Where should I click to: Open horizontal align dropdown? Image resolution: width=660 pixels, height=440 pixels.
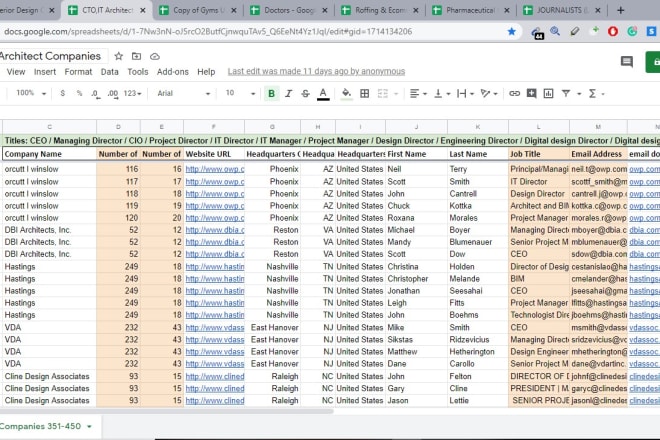point(418,93)
